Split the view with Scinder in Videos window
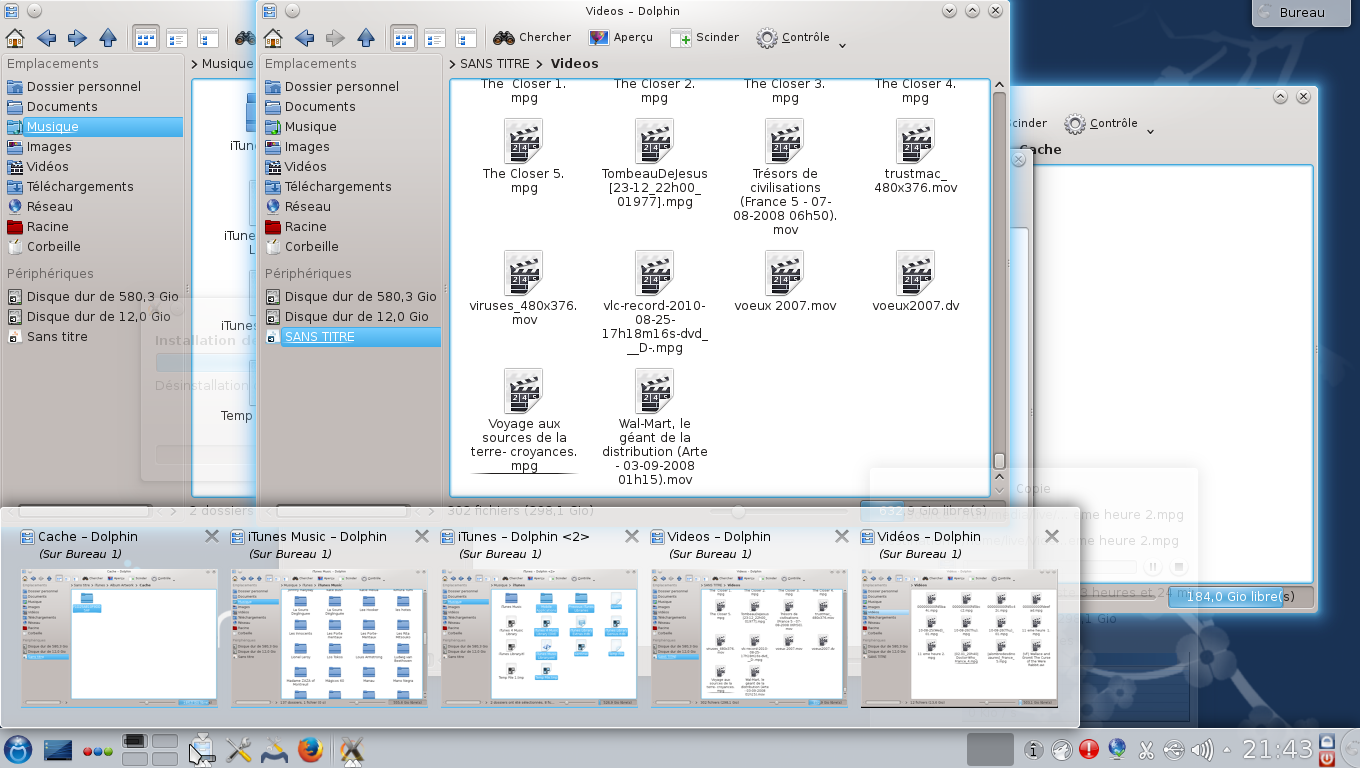This screenshot has height=768, width=1360. [704, 38]
